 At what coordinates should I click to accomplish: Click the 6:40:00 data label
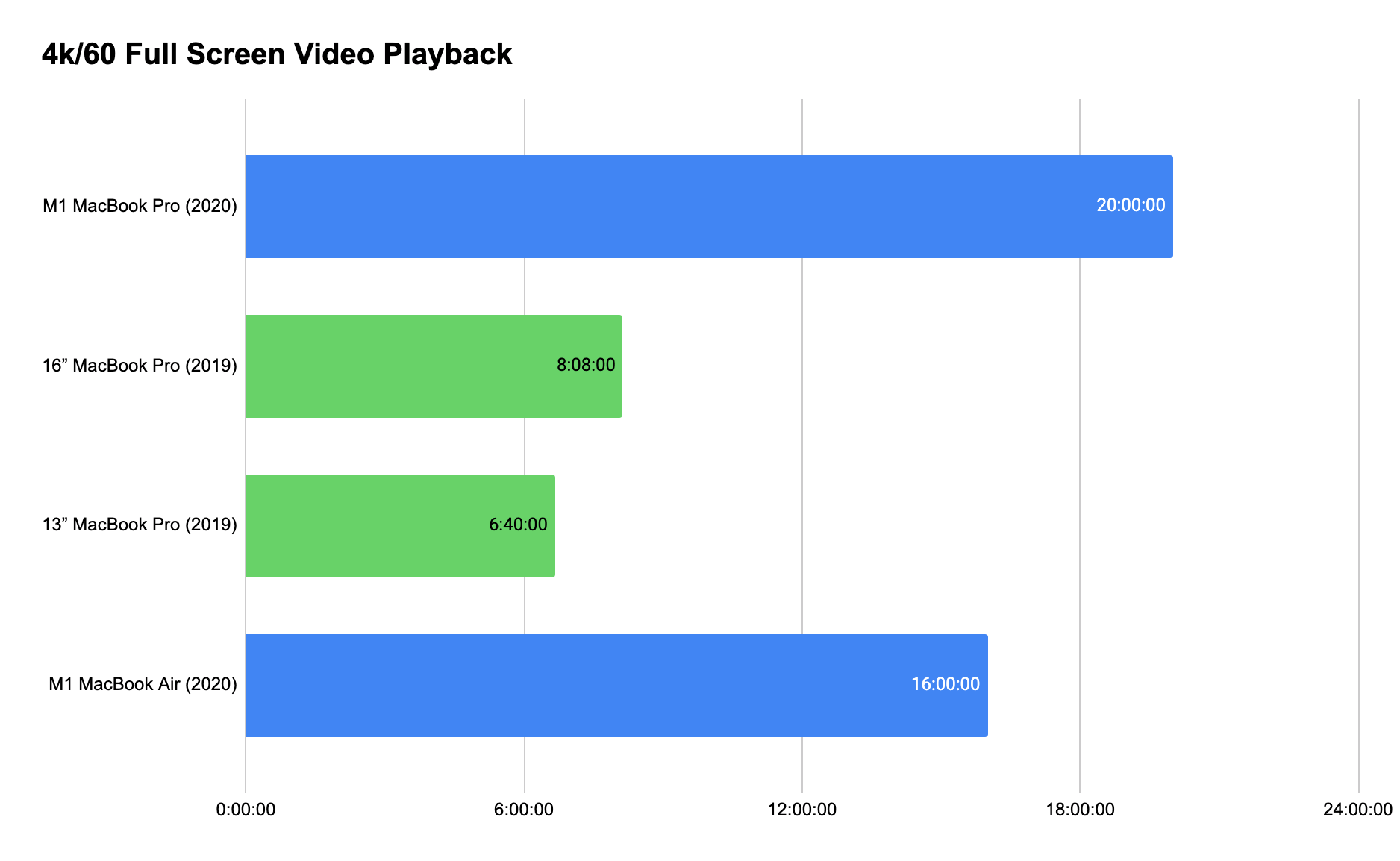518,525
